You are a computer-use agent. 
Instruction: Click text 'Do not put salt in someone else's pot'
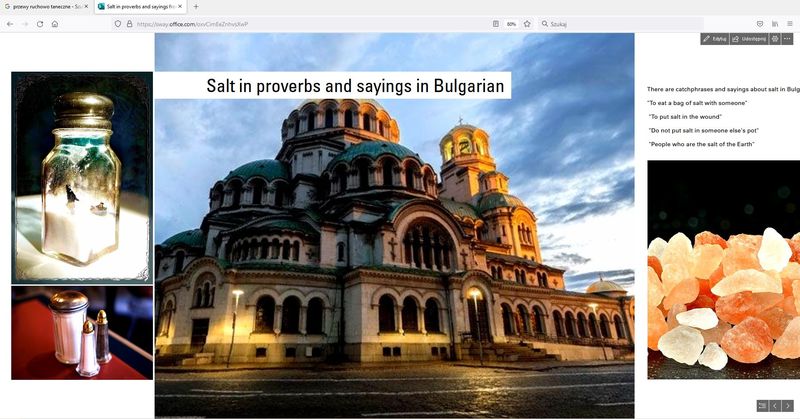click(704, 131)
